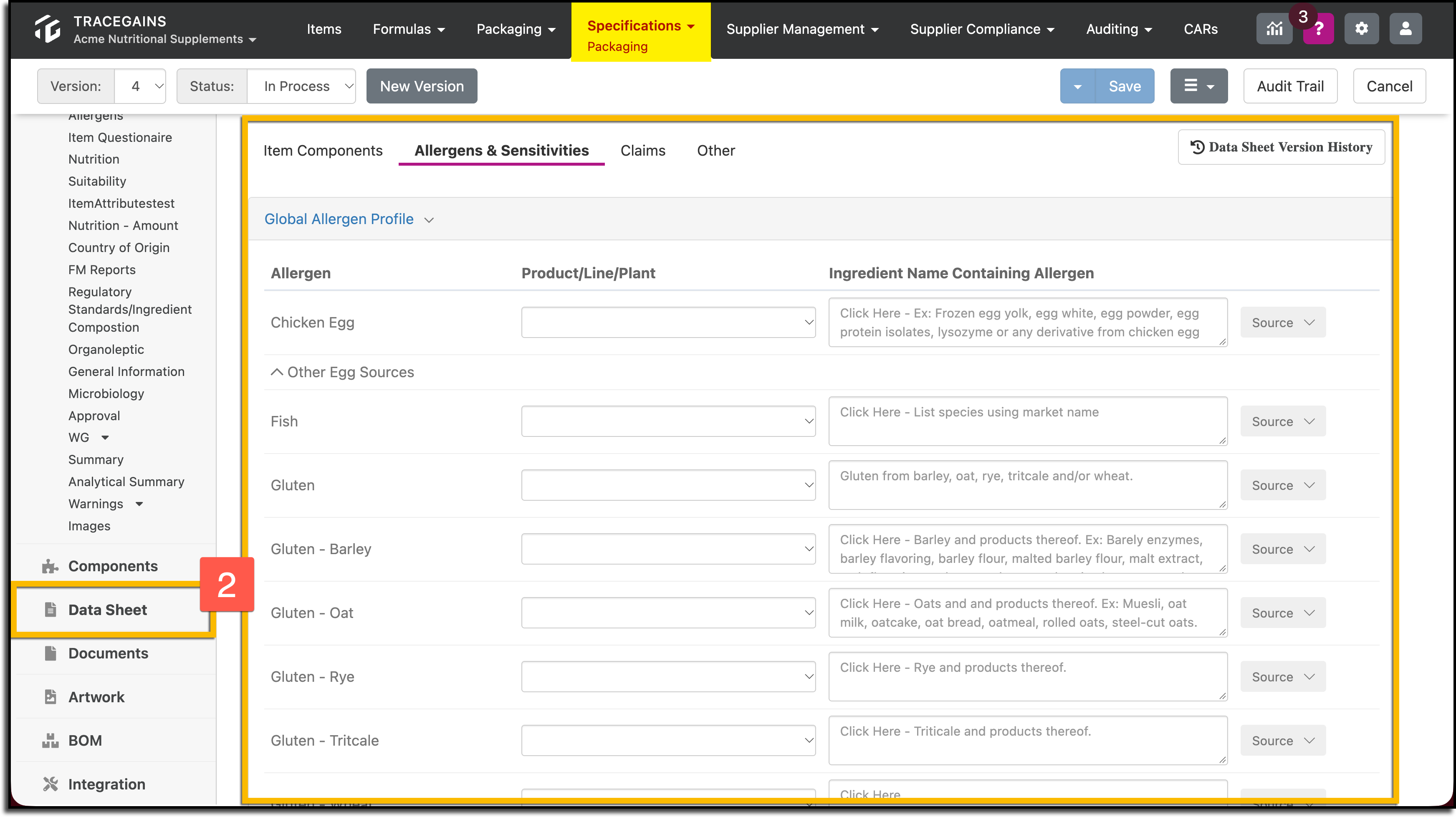This screenshot has width=1456, height=817.
Task: Open the Source dropdown for Gluten - Rye
Action: click(x=1283, y=677)
